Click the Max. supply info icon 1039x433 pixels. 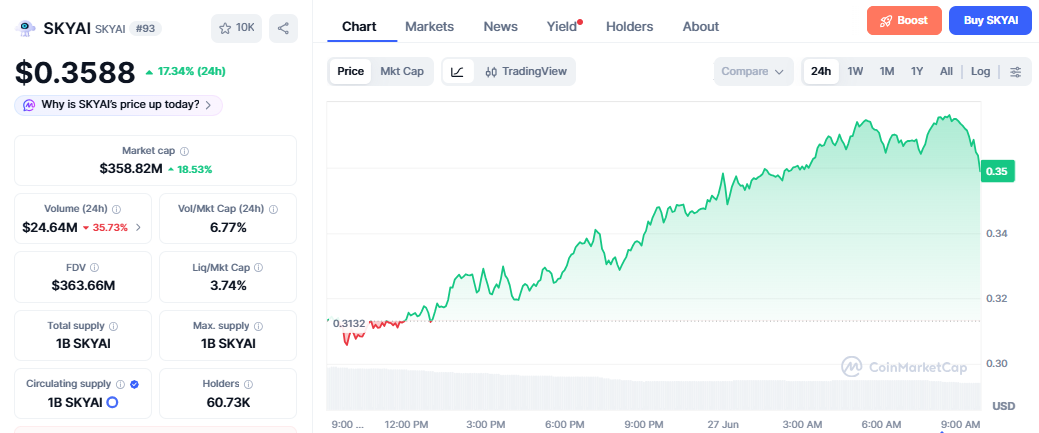(258, 326)
